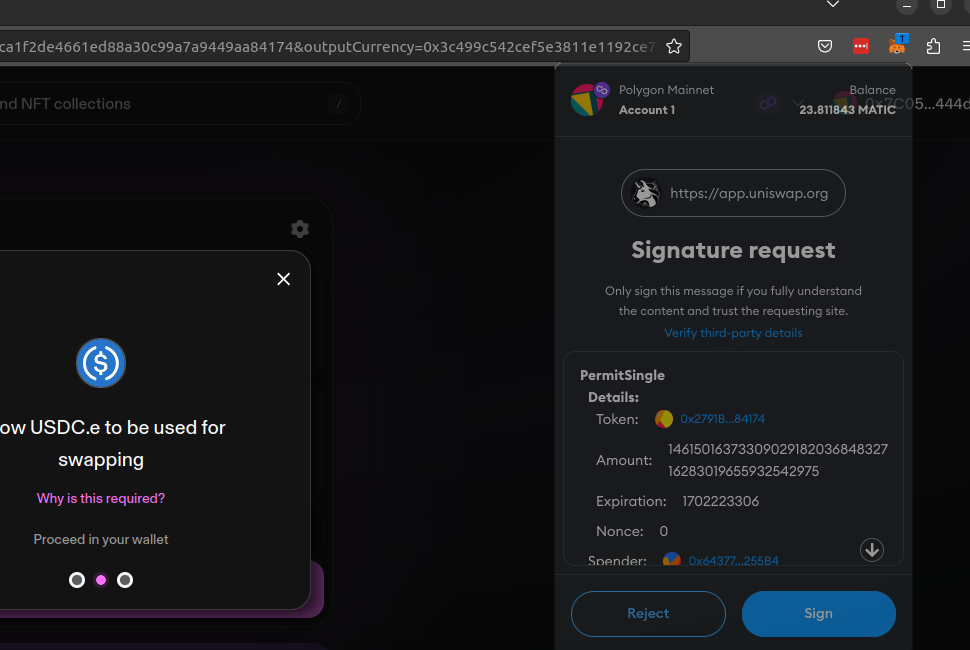Click the token address identicon
The height and width of the screenshot is (650, 970).
coord(664,419)
